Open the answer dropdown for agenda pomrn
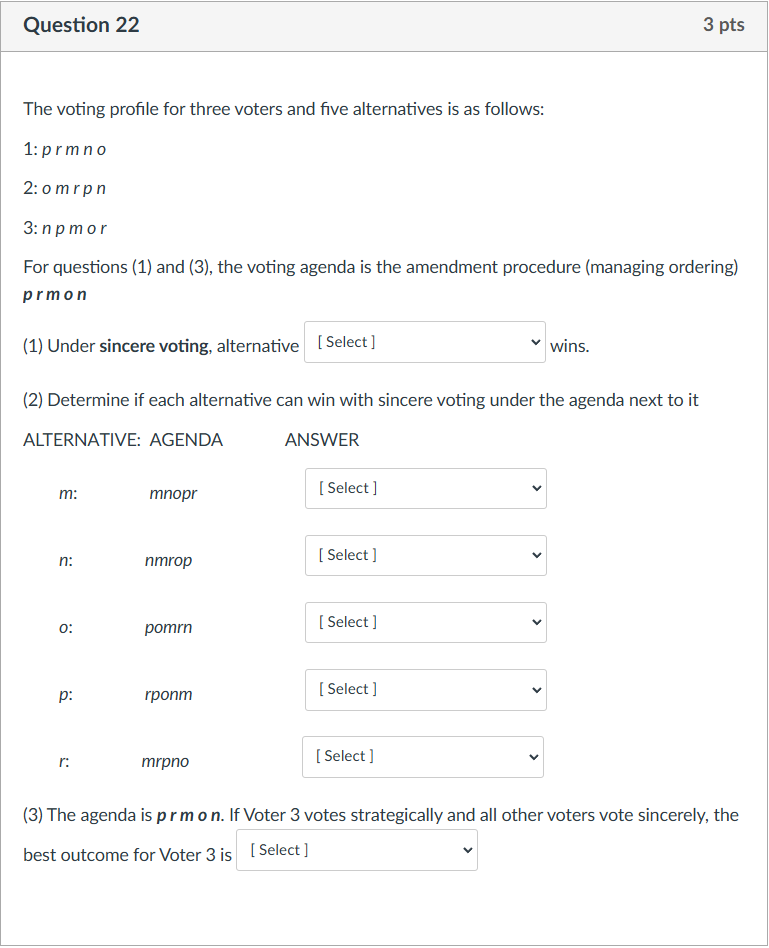This screenshot has height=948, width=769. (425, 622)
